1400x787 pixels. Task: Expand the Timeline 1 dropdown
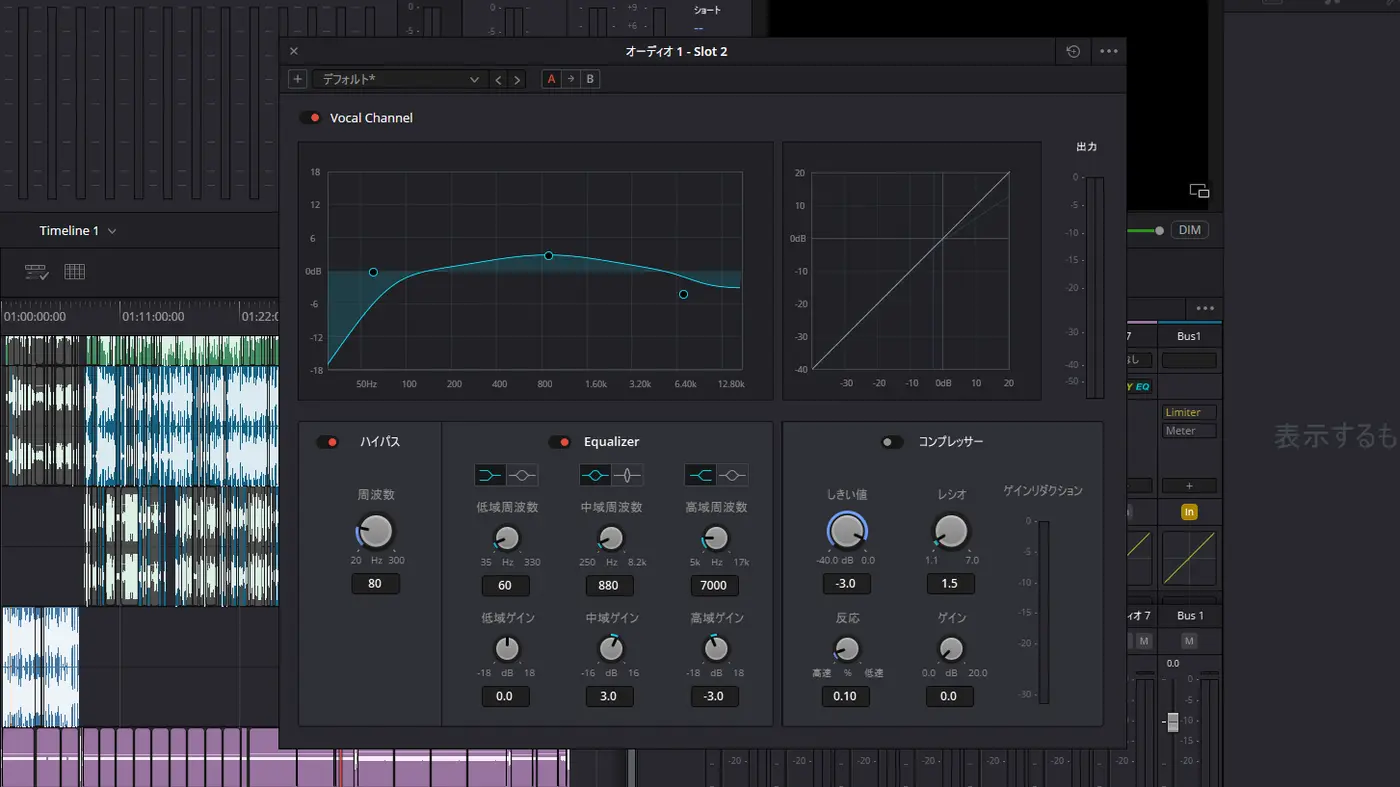pos(112,231)
